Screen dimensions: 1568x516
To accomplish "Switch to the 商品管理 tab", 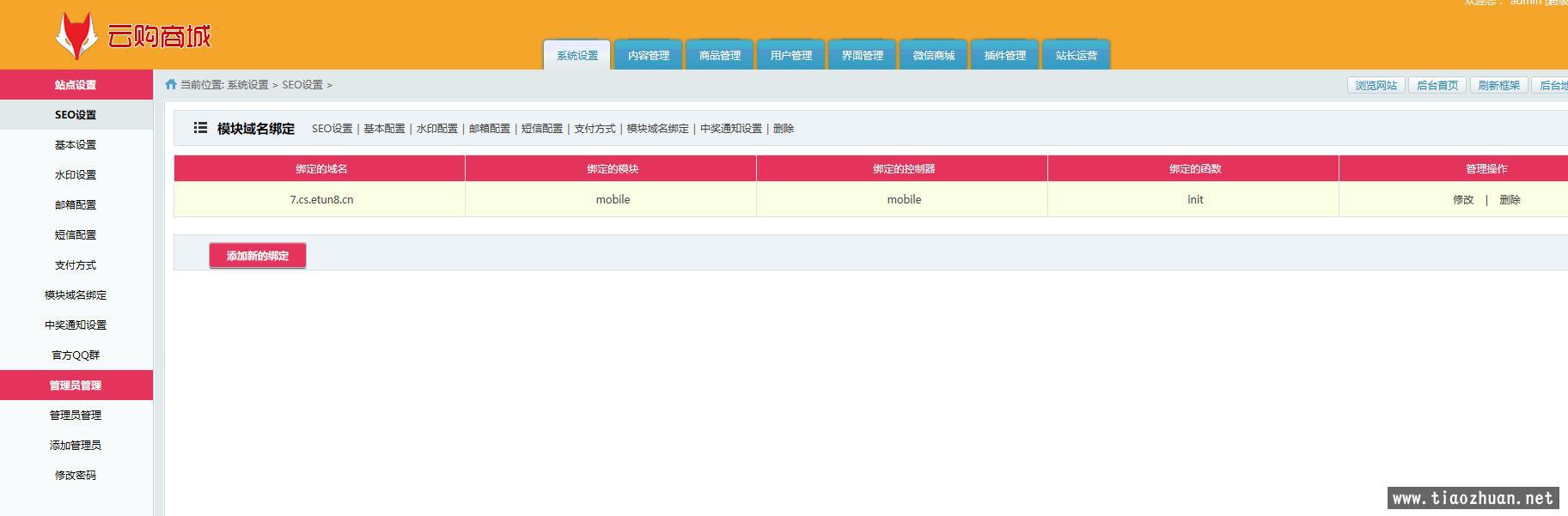I will click(x=720, y=56).
